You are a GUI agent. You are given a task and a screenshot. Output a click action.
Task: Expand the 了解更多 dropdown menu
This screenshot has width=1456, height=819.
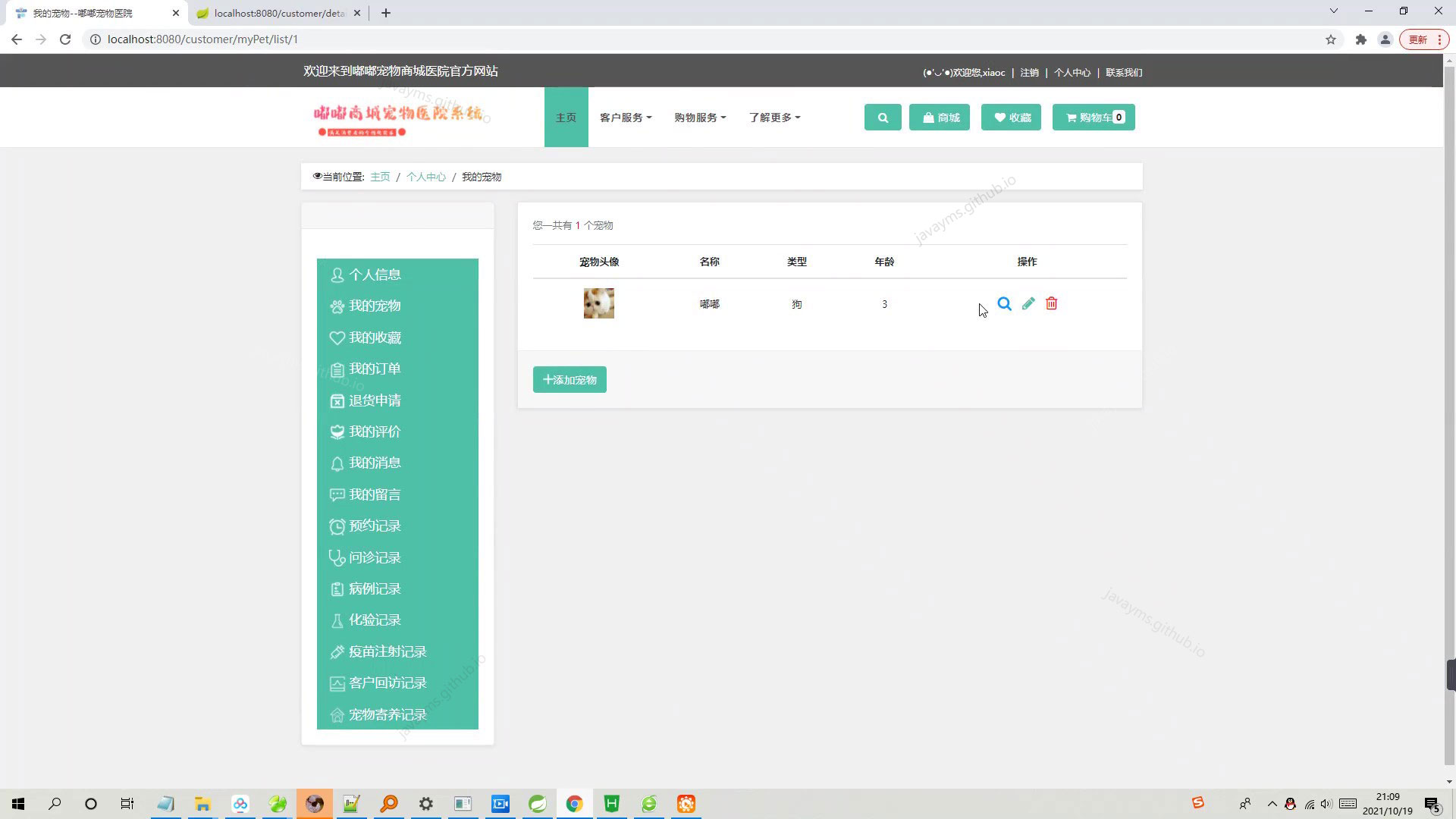click(774, 118)
